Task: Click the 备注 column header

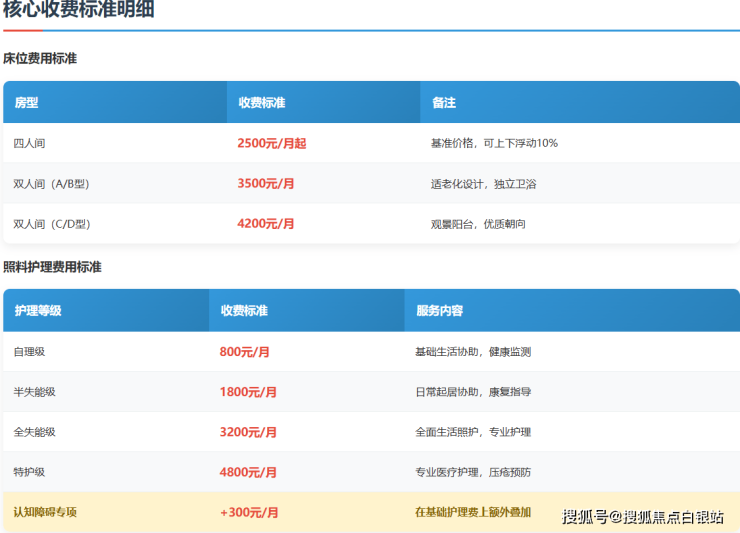Action: coord(444,102)
